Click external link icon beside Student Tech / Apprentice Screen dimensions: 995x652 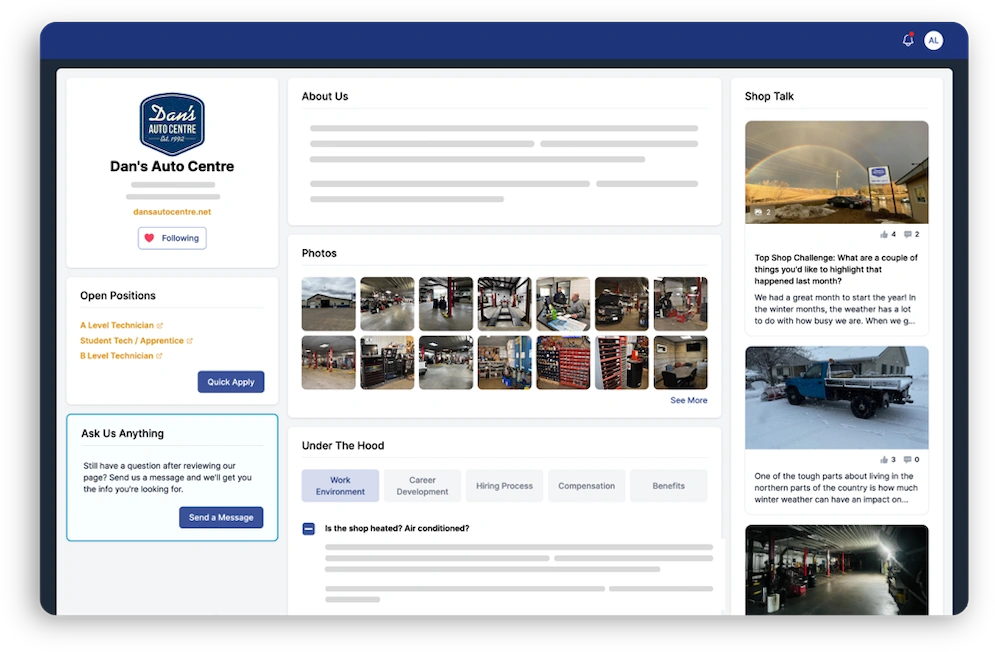190,341
